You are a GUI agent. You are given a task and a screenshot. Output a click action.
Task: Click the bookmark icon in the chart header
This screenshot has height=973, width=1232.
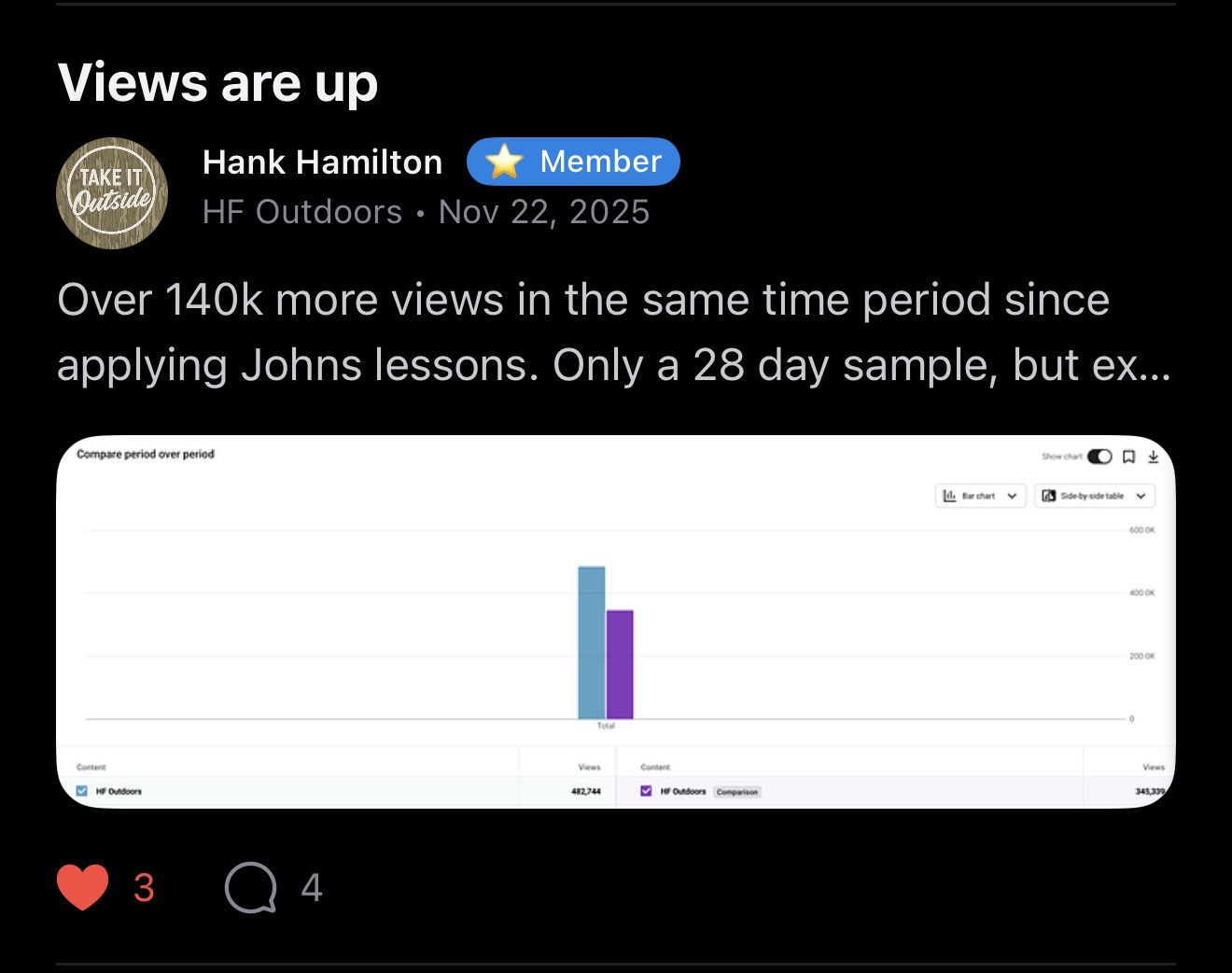1128,457
